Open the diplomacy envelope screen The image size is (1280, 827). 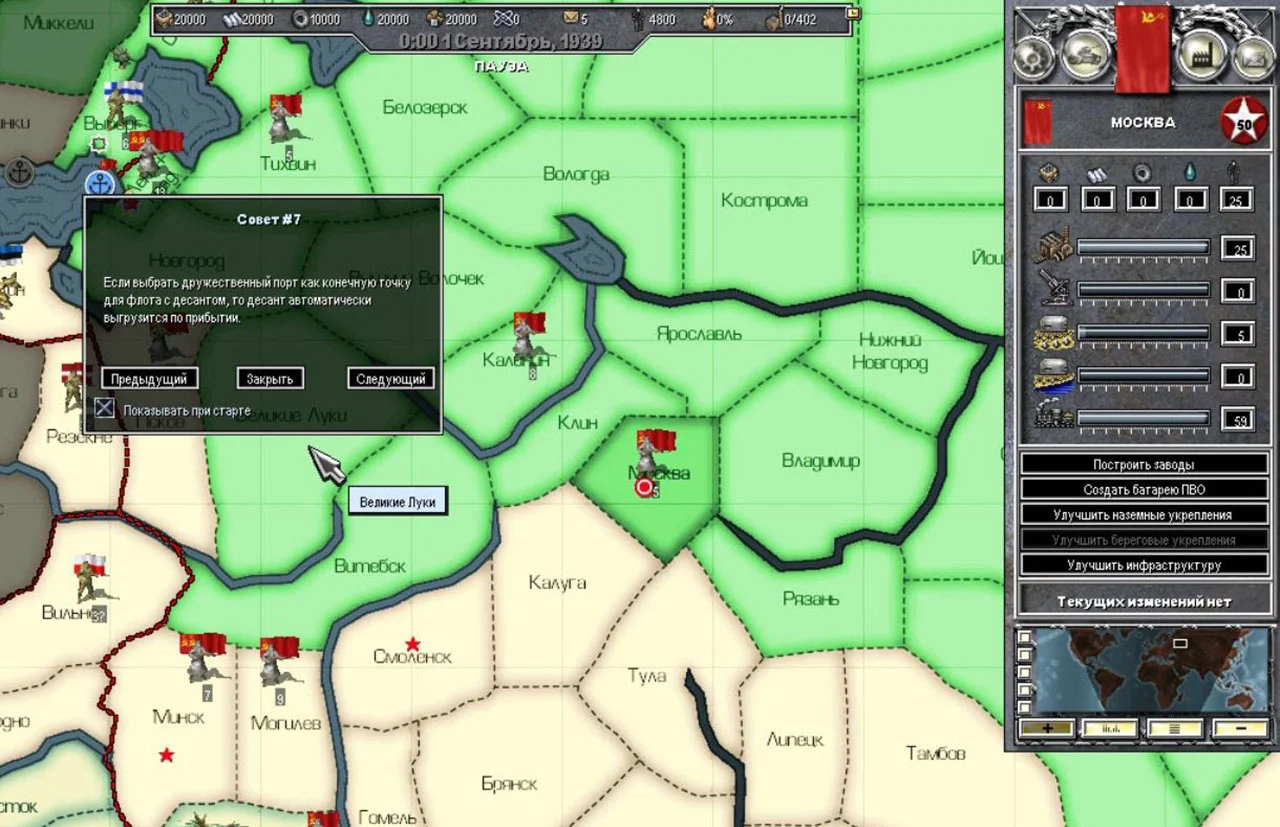pyautogui.click(x=1253, y=58)
